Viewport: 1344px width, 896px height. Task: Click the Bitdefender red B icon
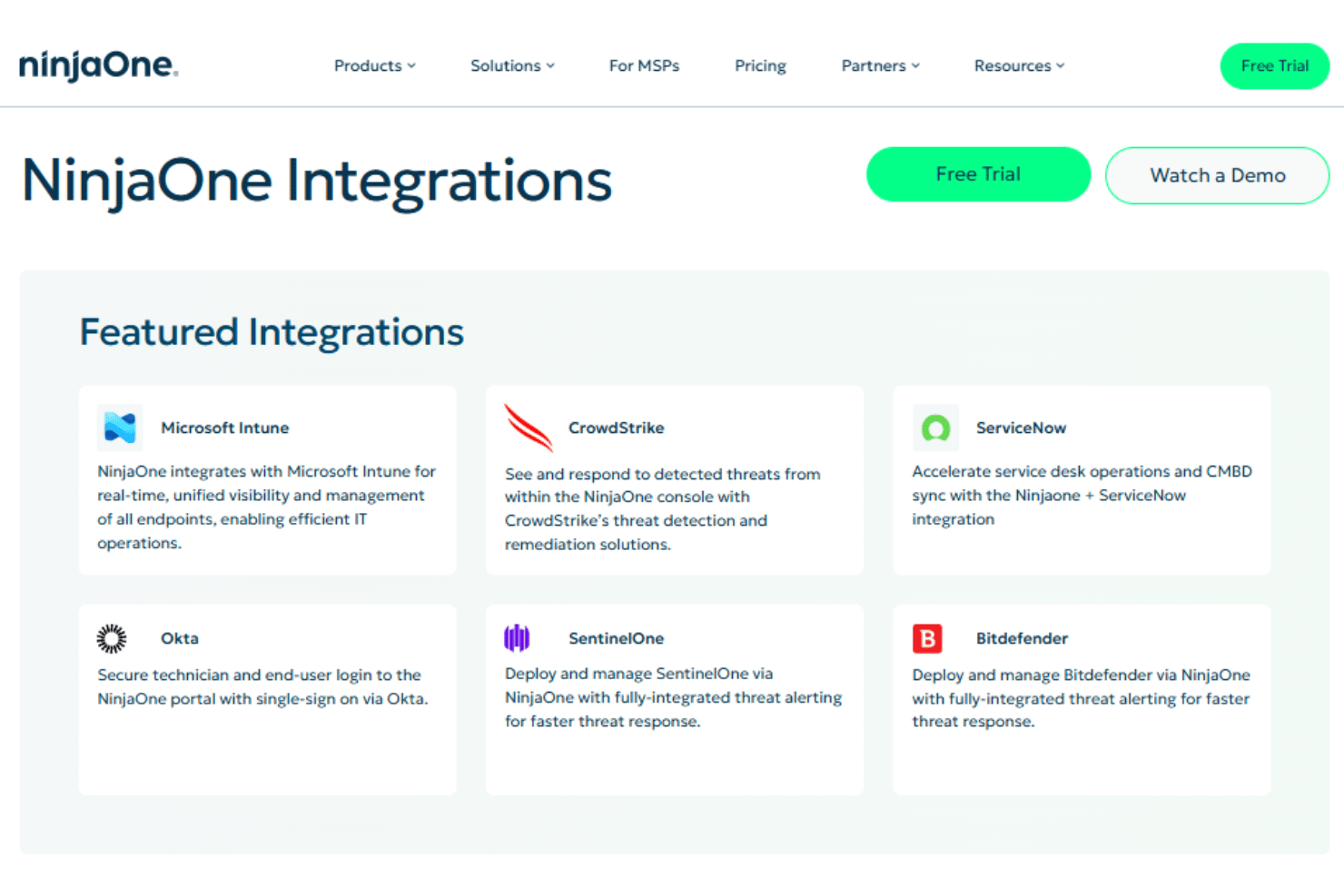coord(927,638)
